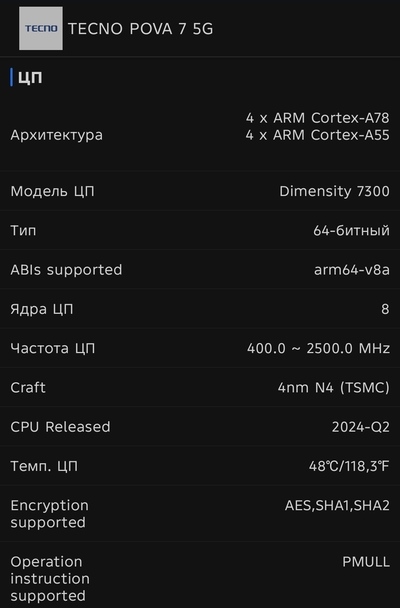Tap the TECNO brand logo icon
This screenshot has height=608, width=400.
[x=41, y=28]
